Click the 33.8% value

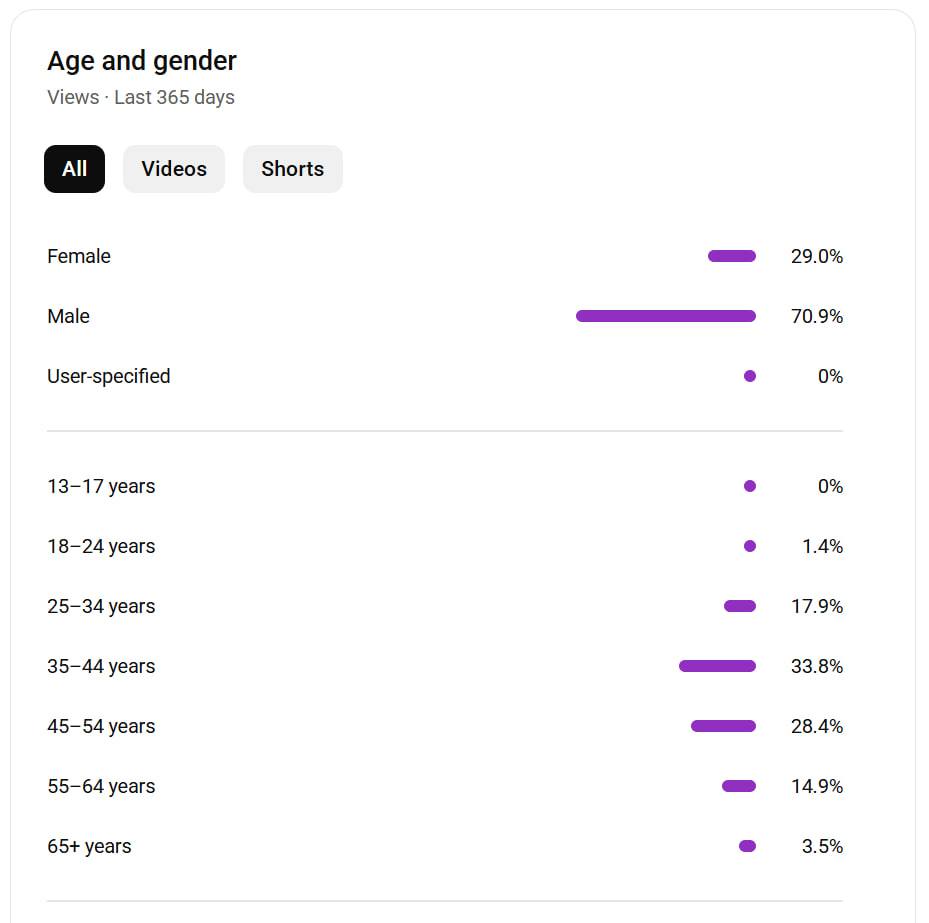[817, 666]
